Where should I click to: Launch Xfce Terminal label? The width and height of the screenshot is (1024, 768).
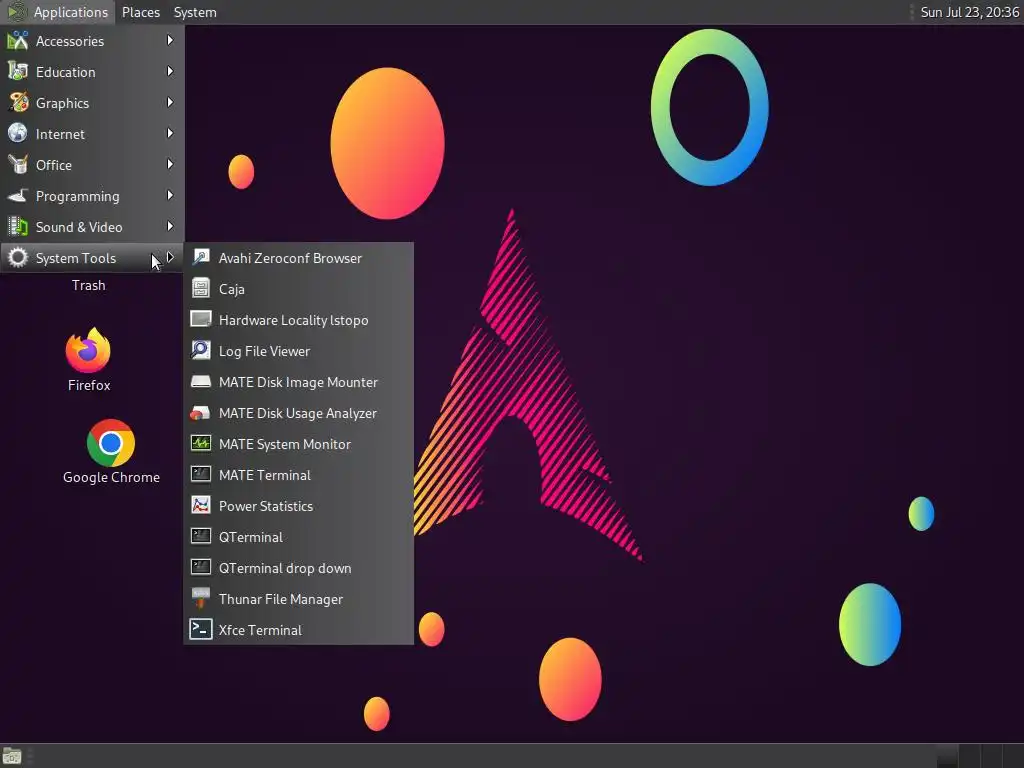pyautogui.click(x=260, y=630)
